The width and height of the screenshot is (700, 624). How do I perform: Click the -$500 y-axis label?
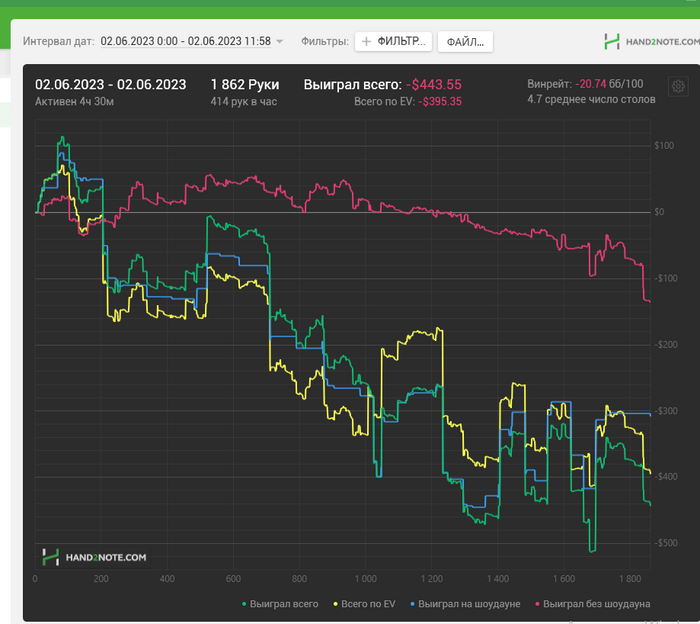666,543
